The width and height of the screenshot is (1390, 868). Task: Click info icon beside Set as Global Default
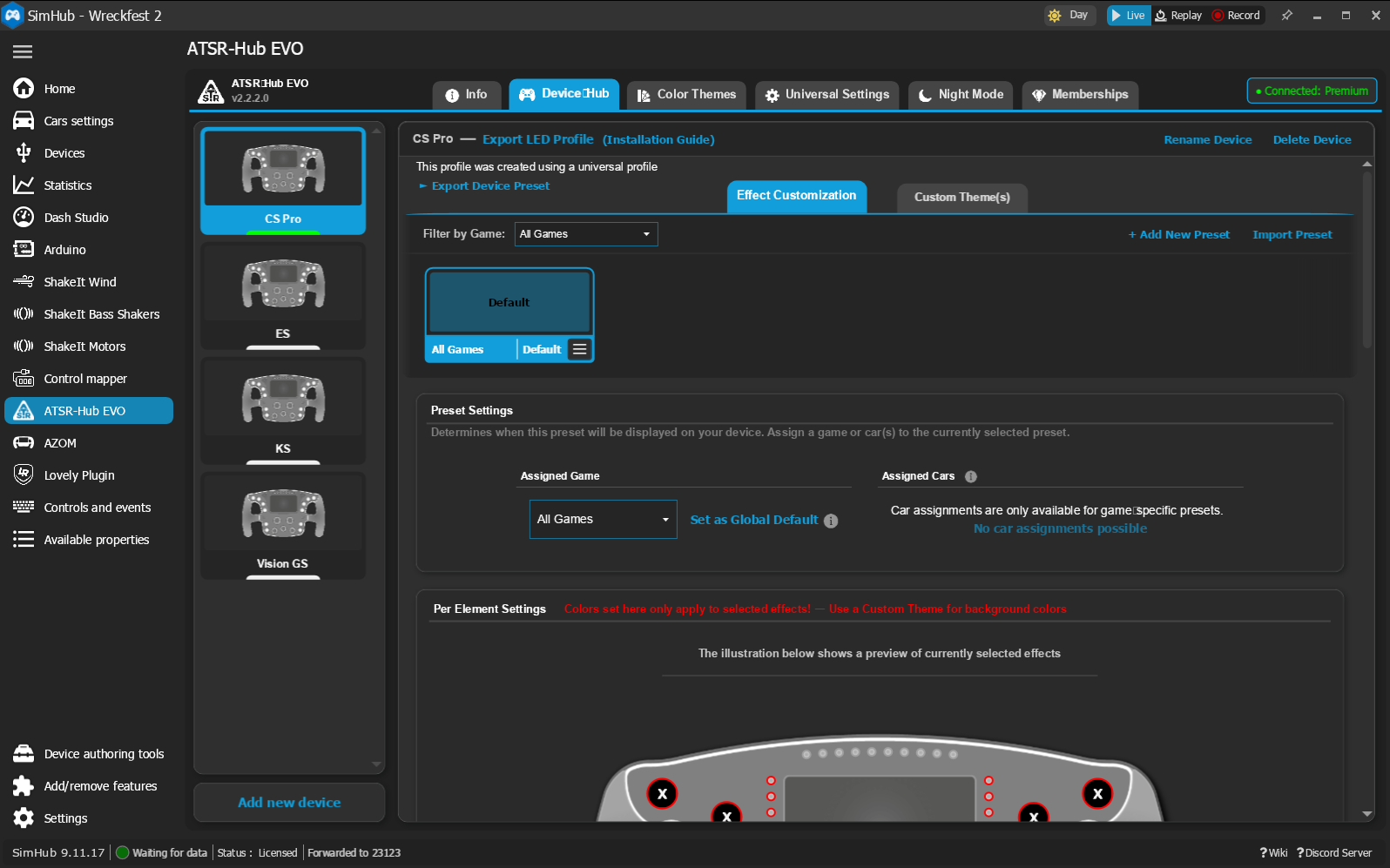pos(831,521)
